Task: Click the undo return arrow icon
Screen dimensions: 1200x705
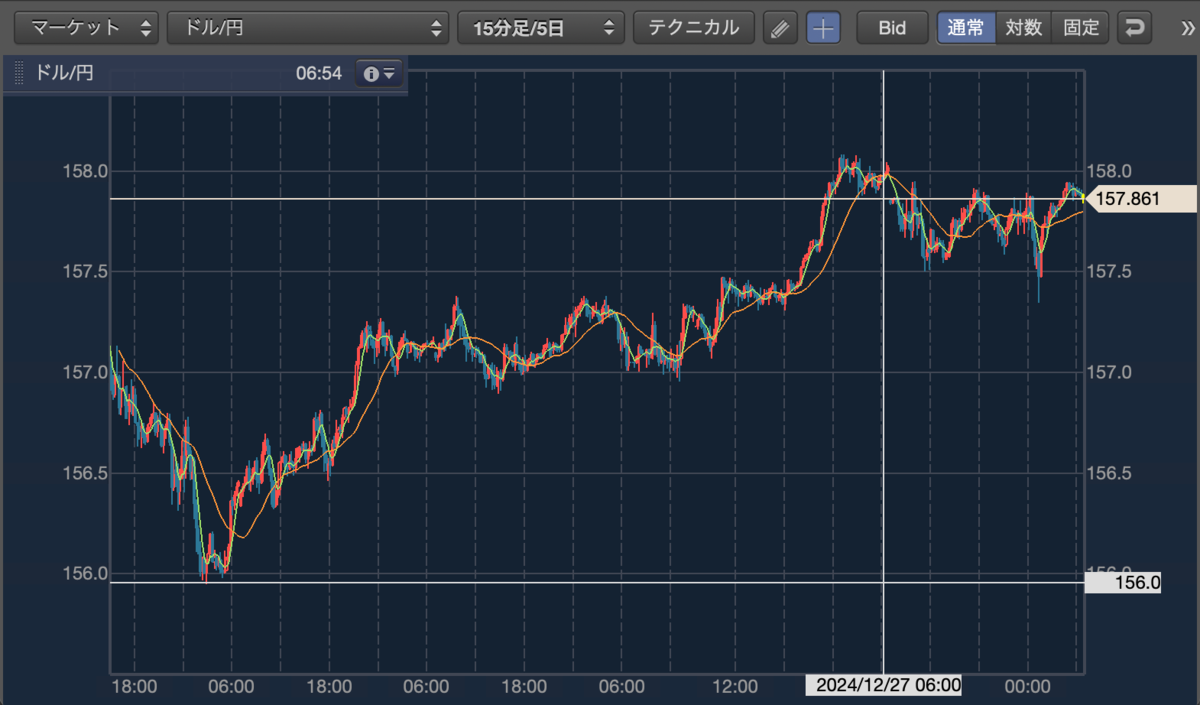Action: tap(1134, 28)
